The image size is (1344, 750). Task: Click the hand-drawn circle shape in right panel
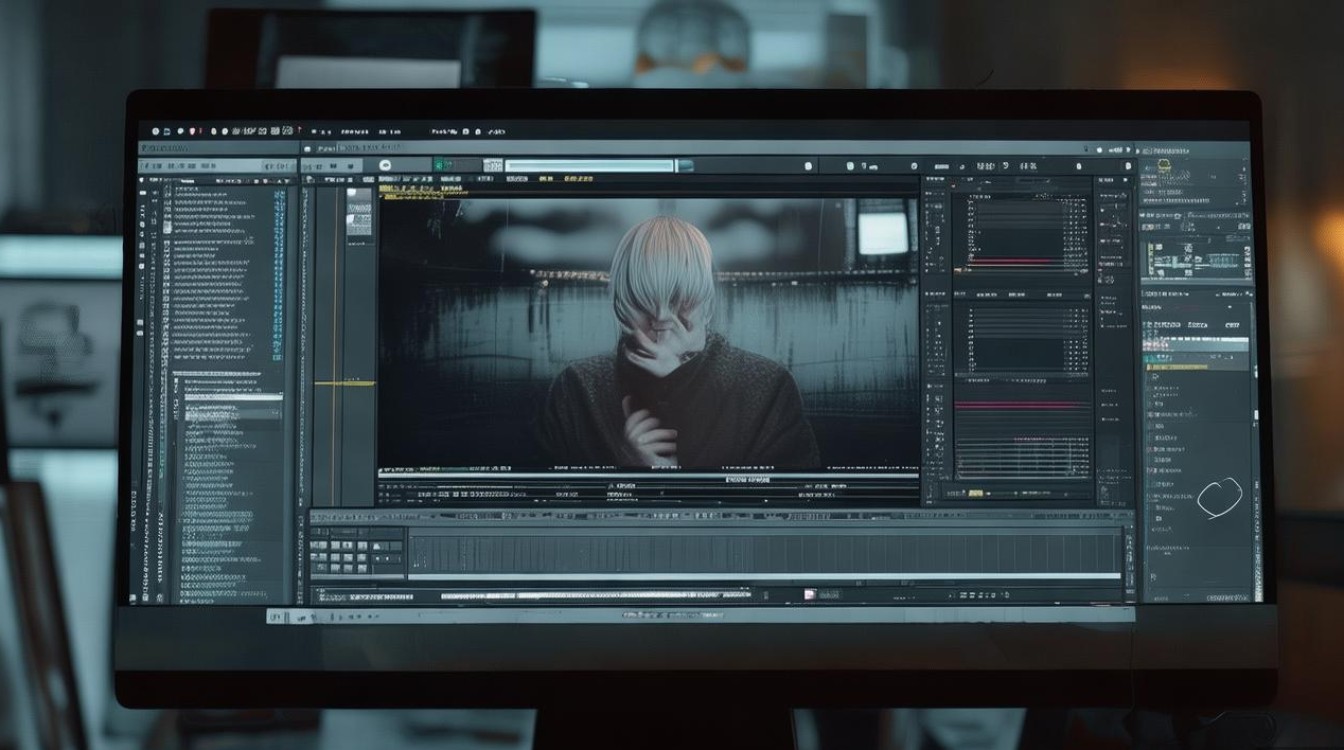(x=1220, y=498)
